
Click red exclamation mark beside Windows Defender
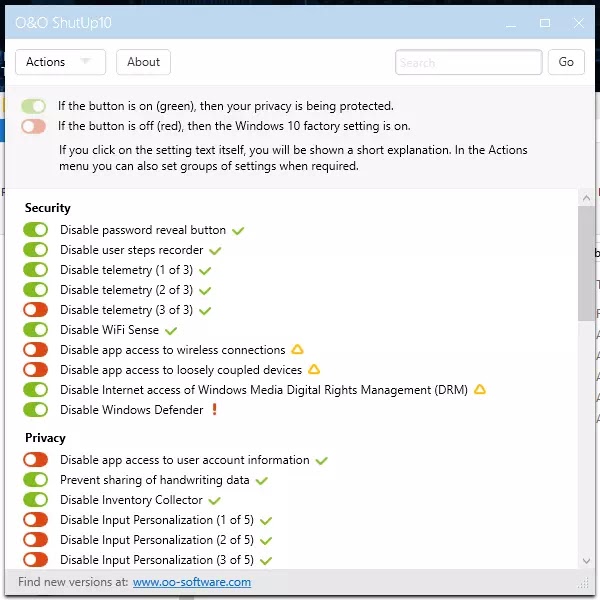(x=215, y=409)
